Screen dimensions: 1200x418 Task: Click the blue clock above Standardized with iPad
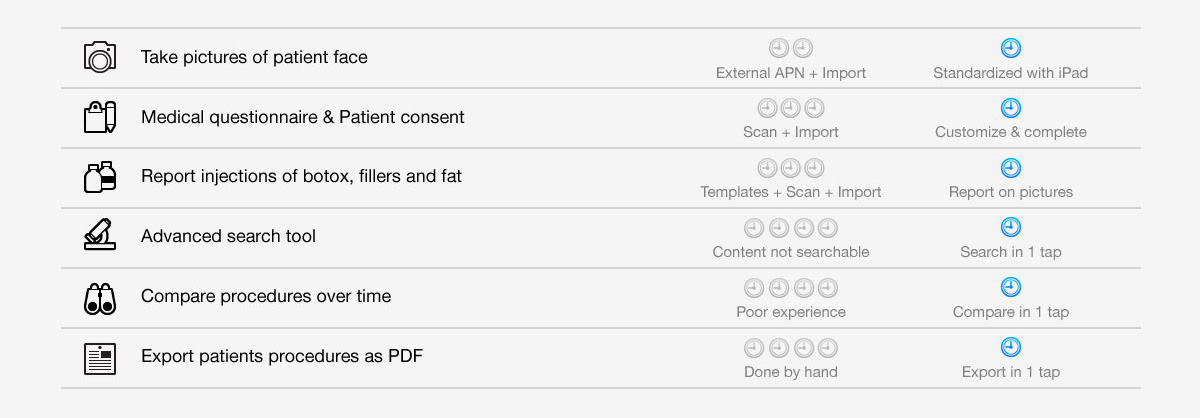[x=1011, y=48]
